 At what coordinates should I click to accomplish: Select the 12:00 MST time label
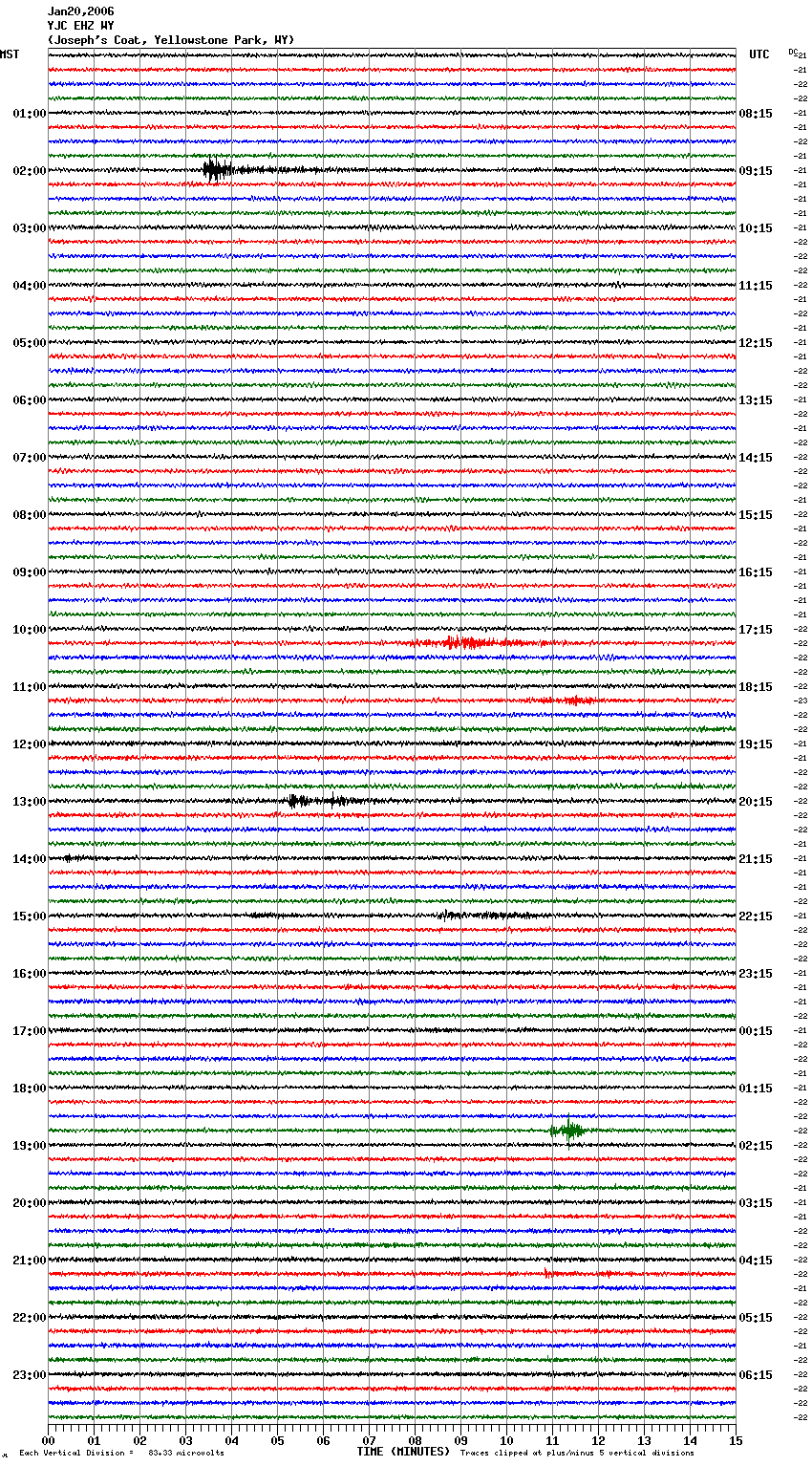29,744
